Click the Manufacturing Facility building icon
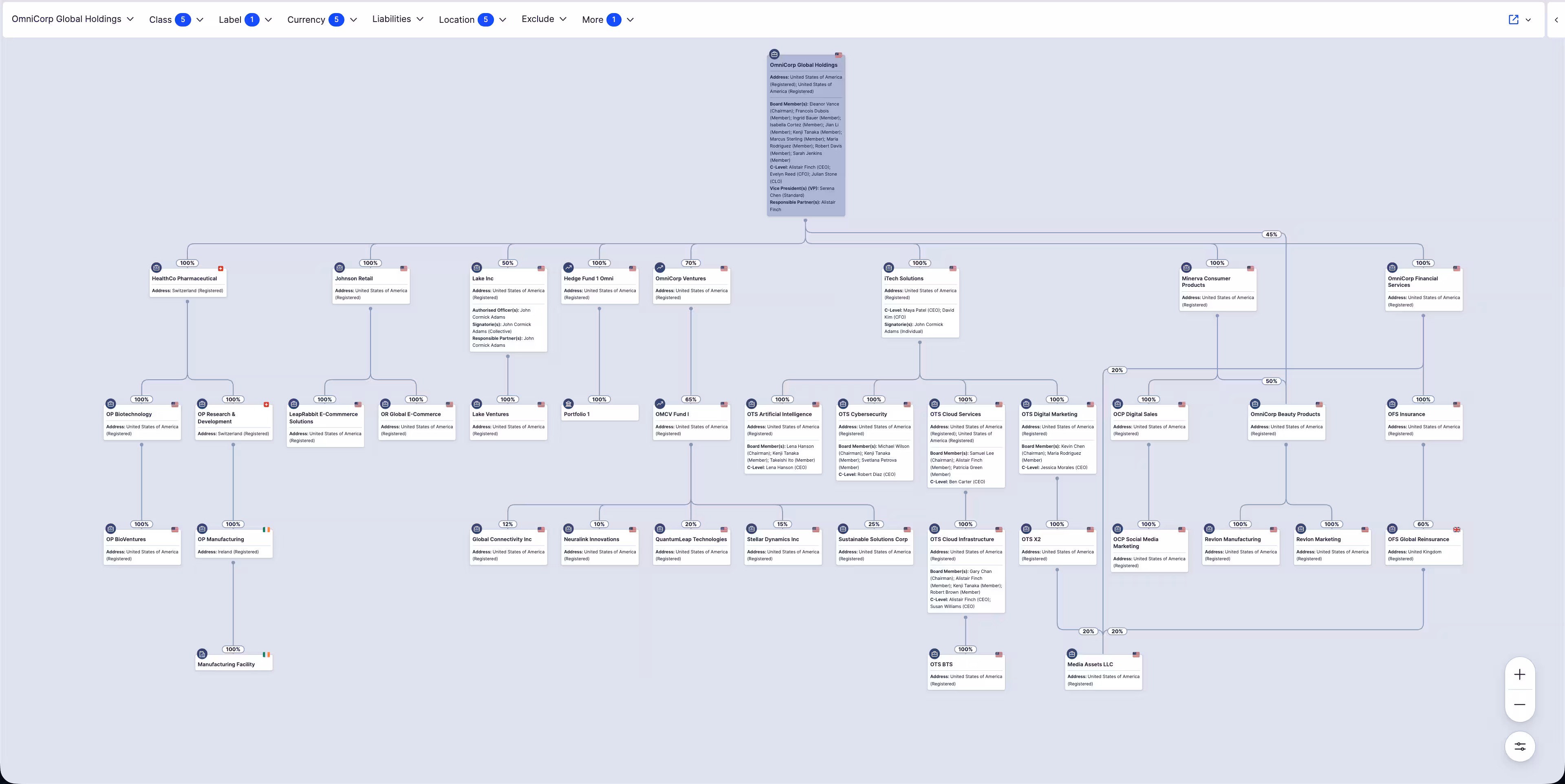 pos(202,654)
